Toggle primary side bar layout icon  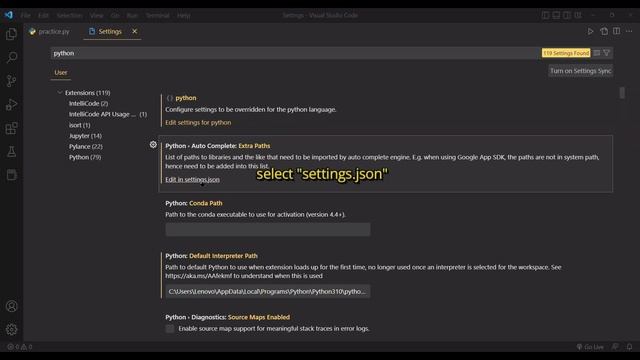tap(545, 15)
